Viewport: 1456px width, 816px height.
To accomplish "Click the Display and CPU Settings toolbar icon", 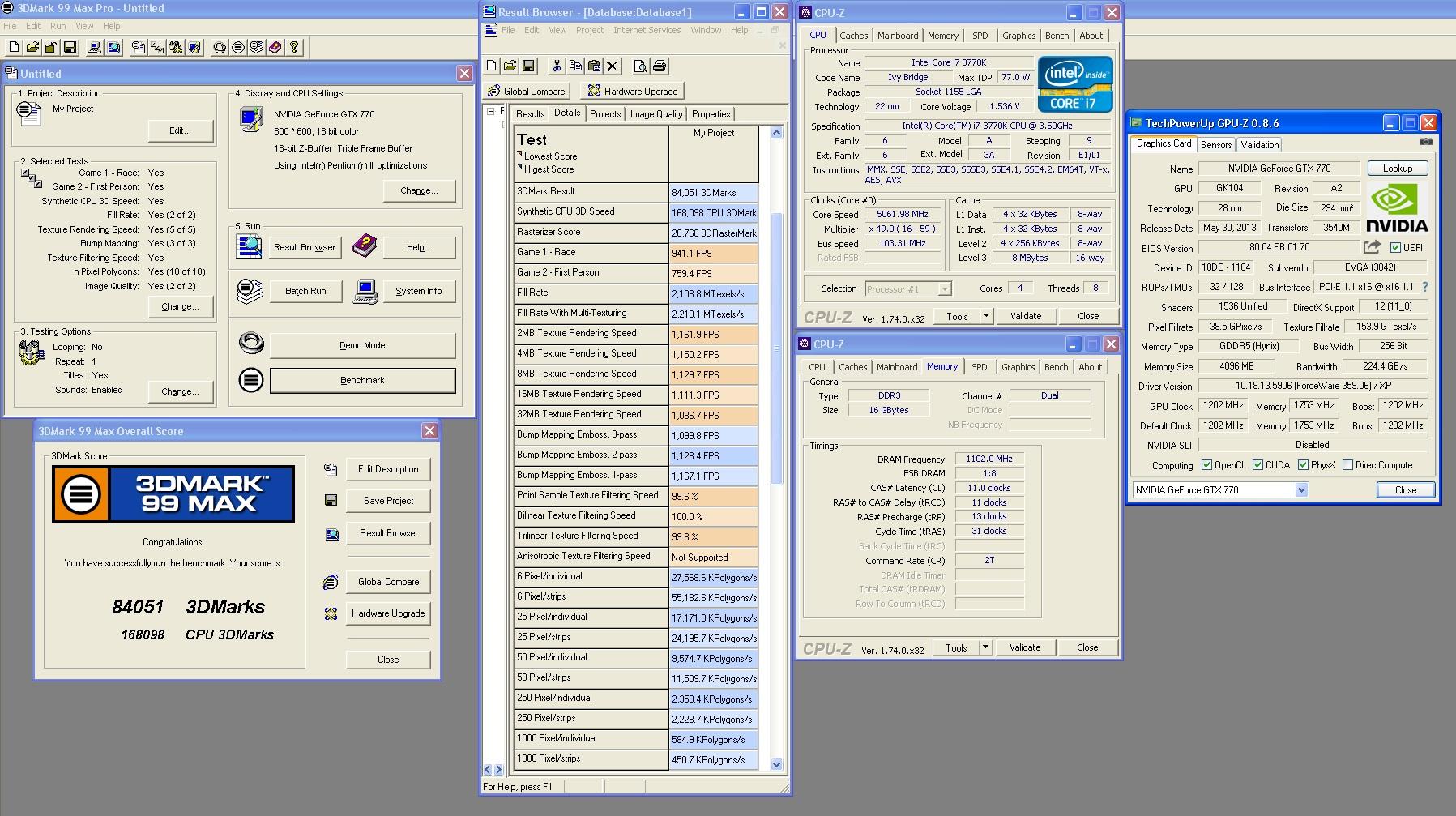I will point(194,48).
